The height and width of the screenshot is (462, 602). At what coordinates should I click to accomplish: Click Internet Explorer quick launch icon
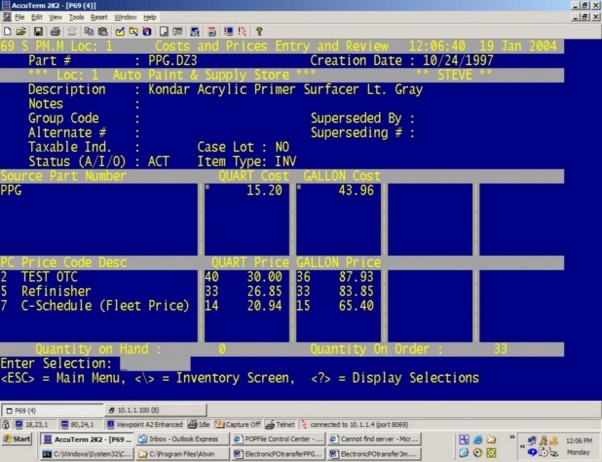click(x=478, y=439)
